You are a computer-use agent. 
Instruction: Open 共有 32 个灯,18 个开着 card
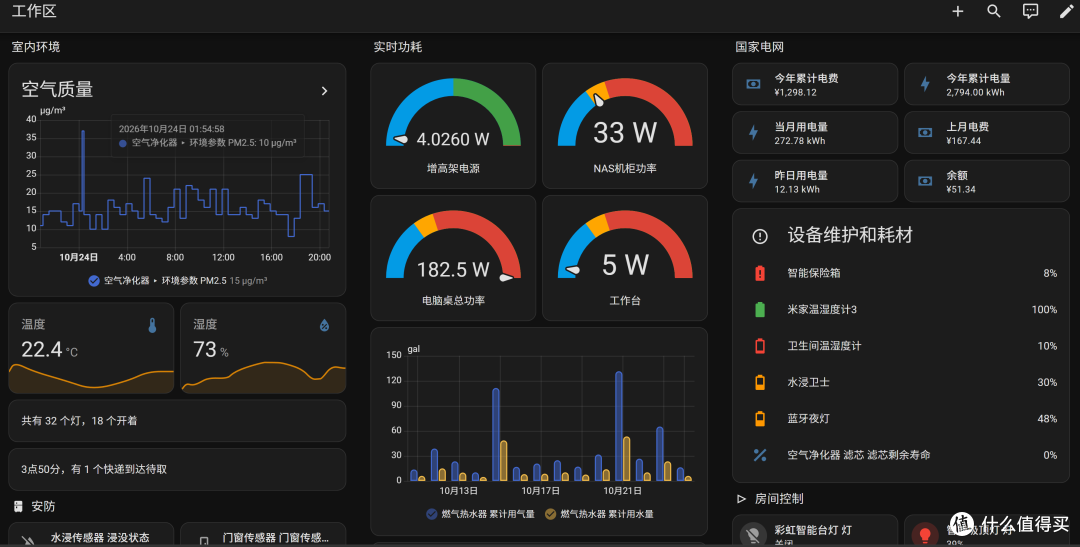click(x=177, y=421)
